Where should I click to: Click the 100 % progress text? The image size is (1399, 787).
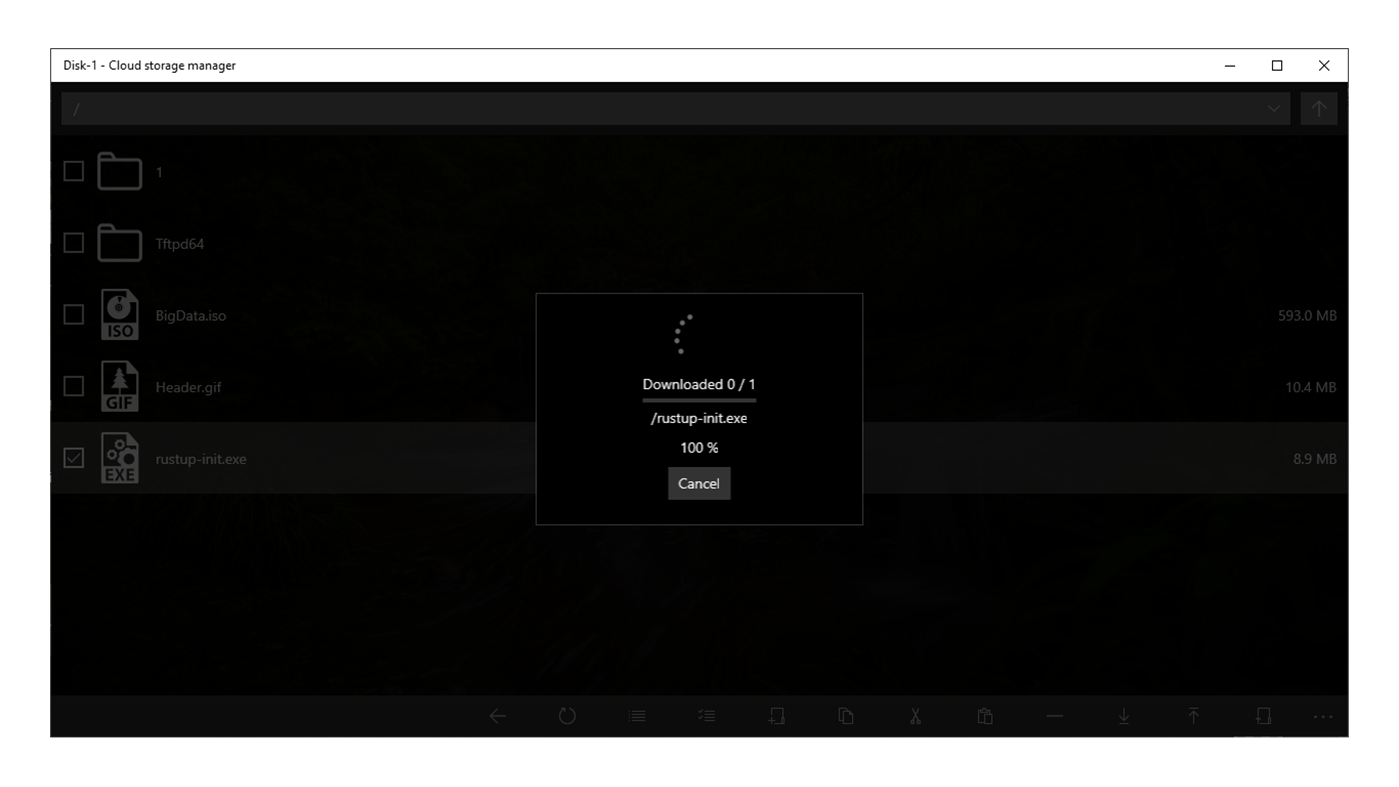(x=699, y=448)
